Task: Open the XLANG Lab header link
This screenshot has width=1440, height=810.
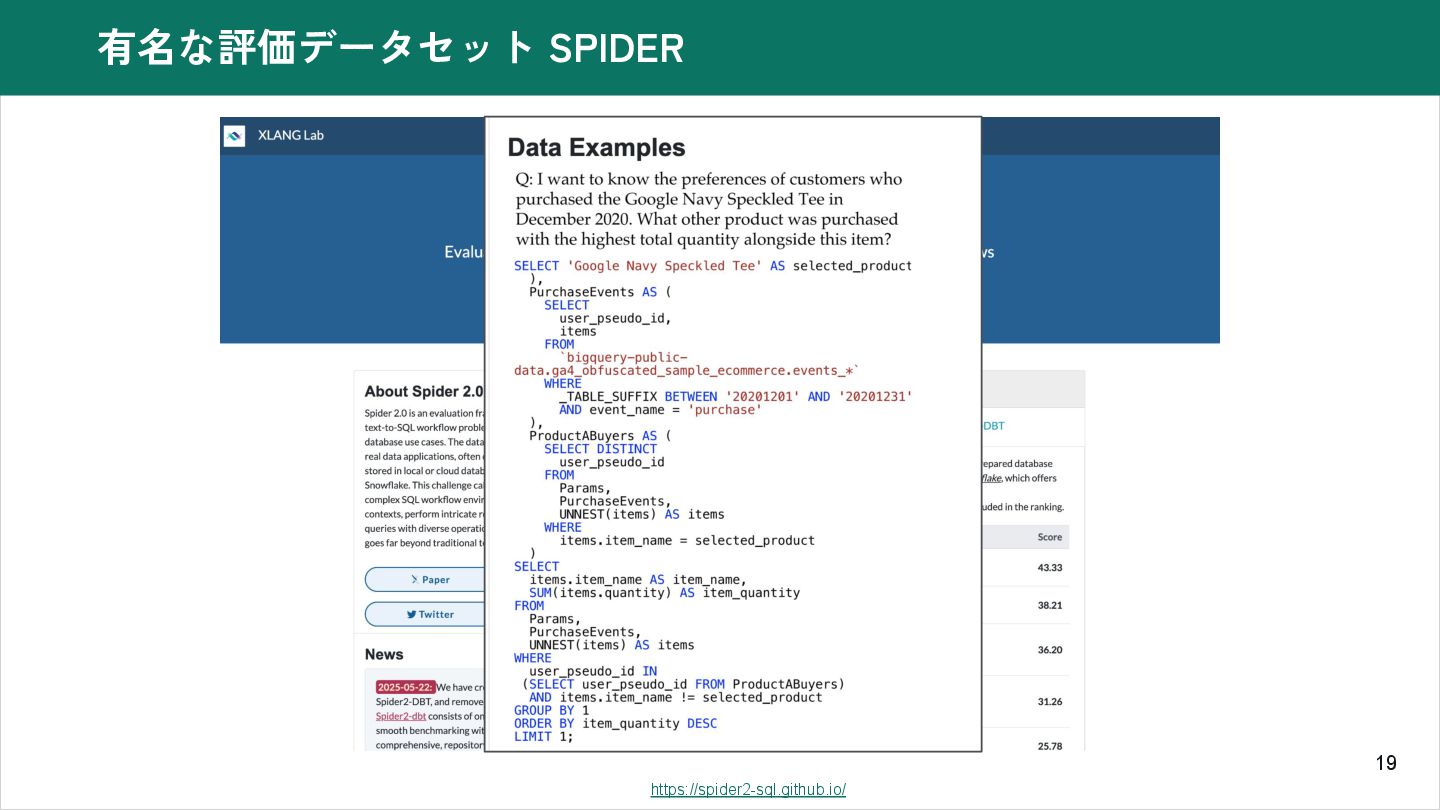Action: (290, 136)
